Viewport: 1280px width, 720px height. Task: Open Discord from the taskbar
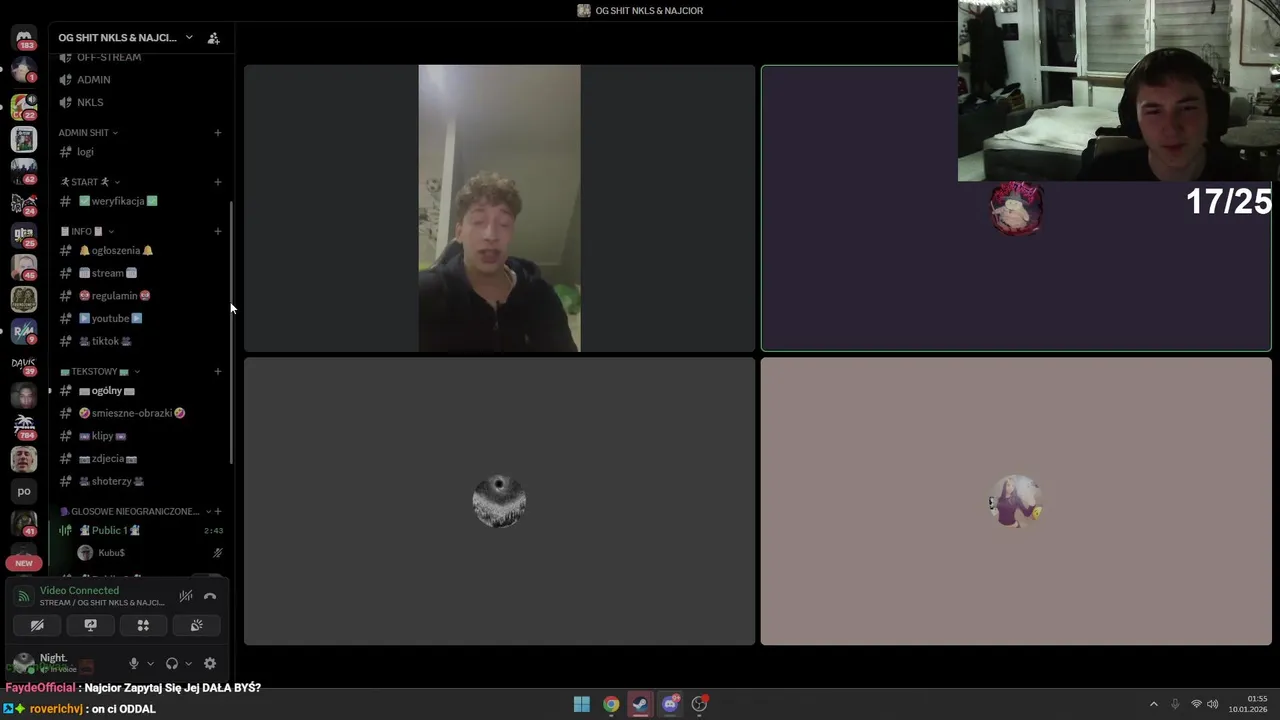(670, 704)
